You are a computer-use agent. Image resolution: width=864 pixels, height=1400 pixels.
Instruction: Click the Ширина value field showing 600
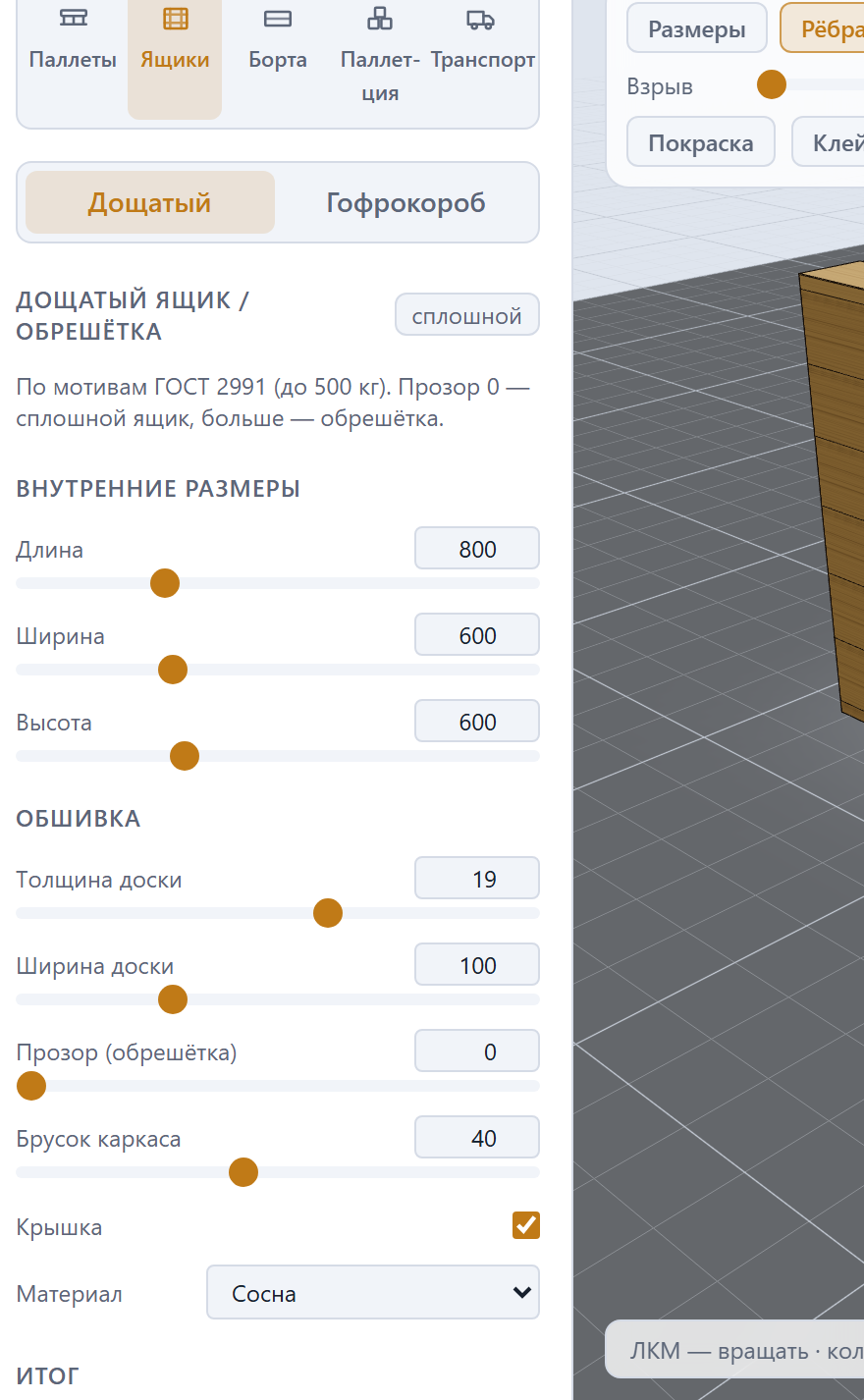477,635
